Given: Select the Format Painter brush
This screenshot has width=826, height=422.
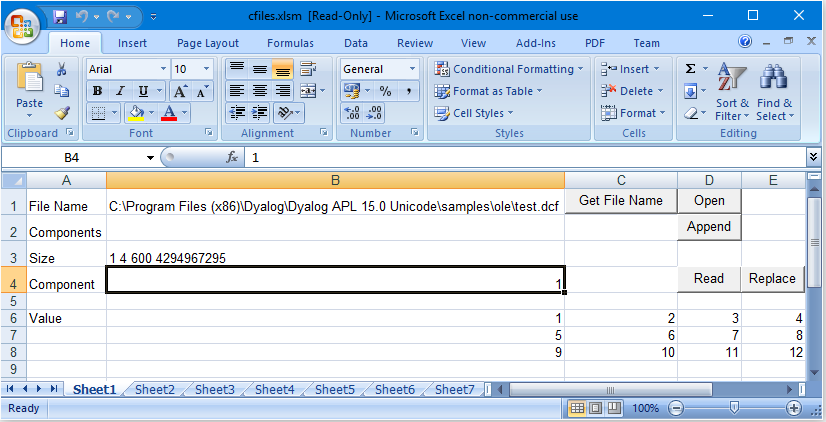Looking at the screenshot, I should click(x=62, y=113).
